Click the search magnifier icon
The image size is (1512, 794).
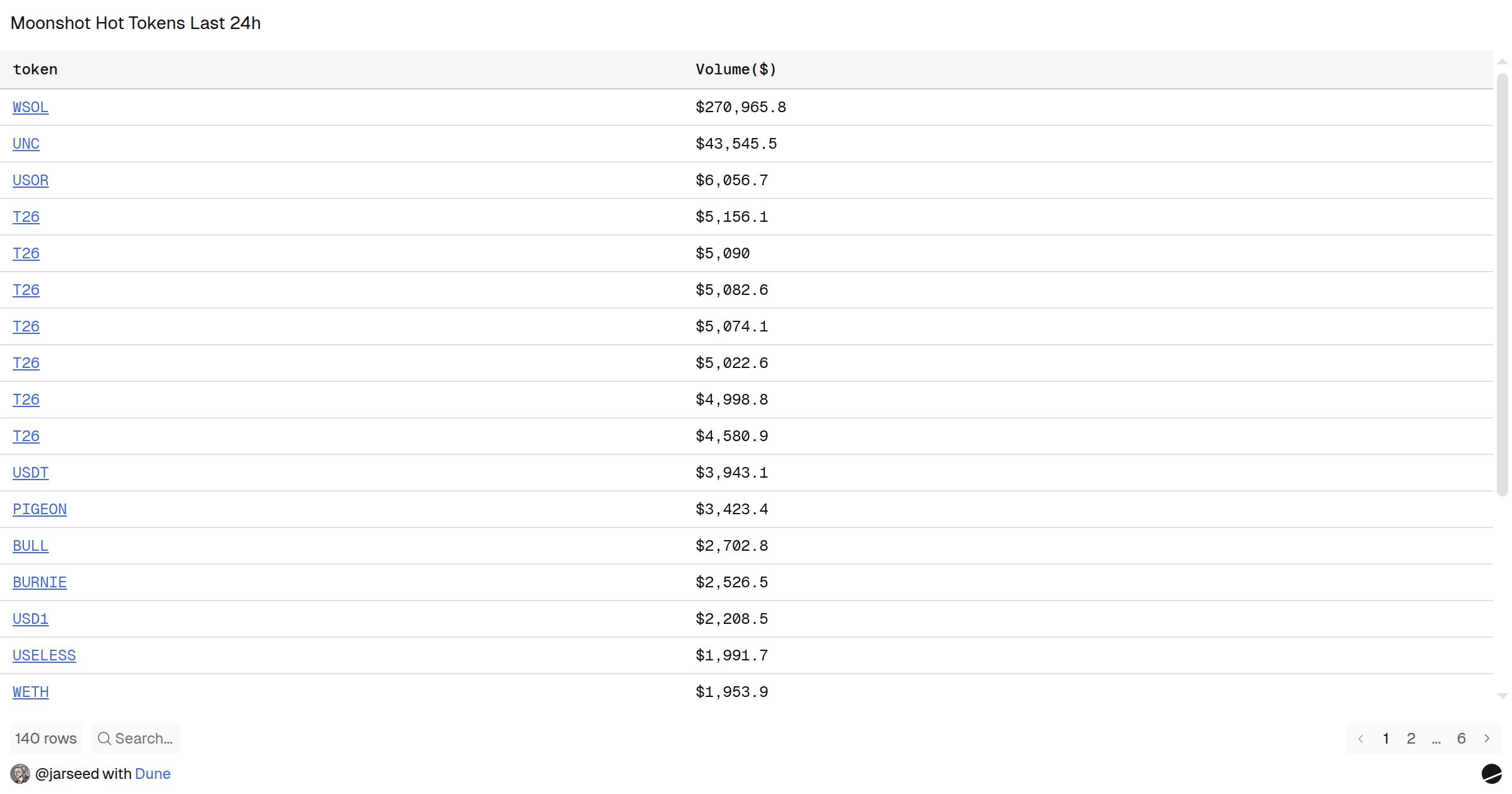[105, 739]
